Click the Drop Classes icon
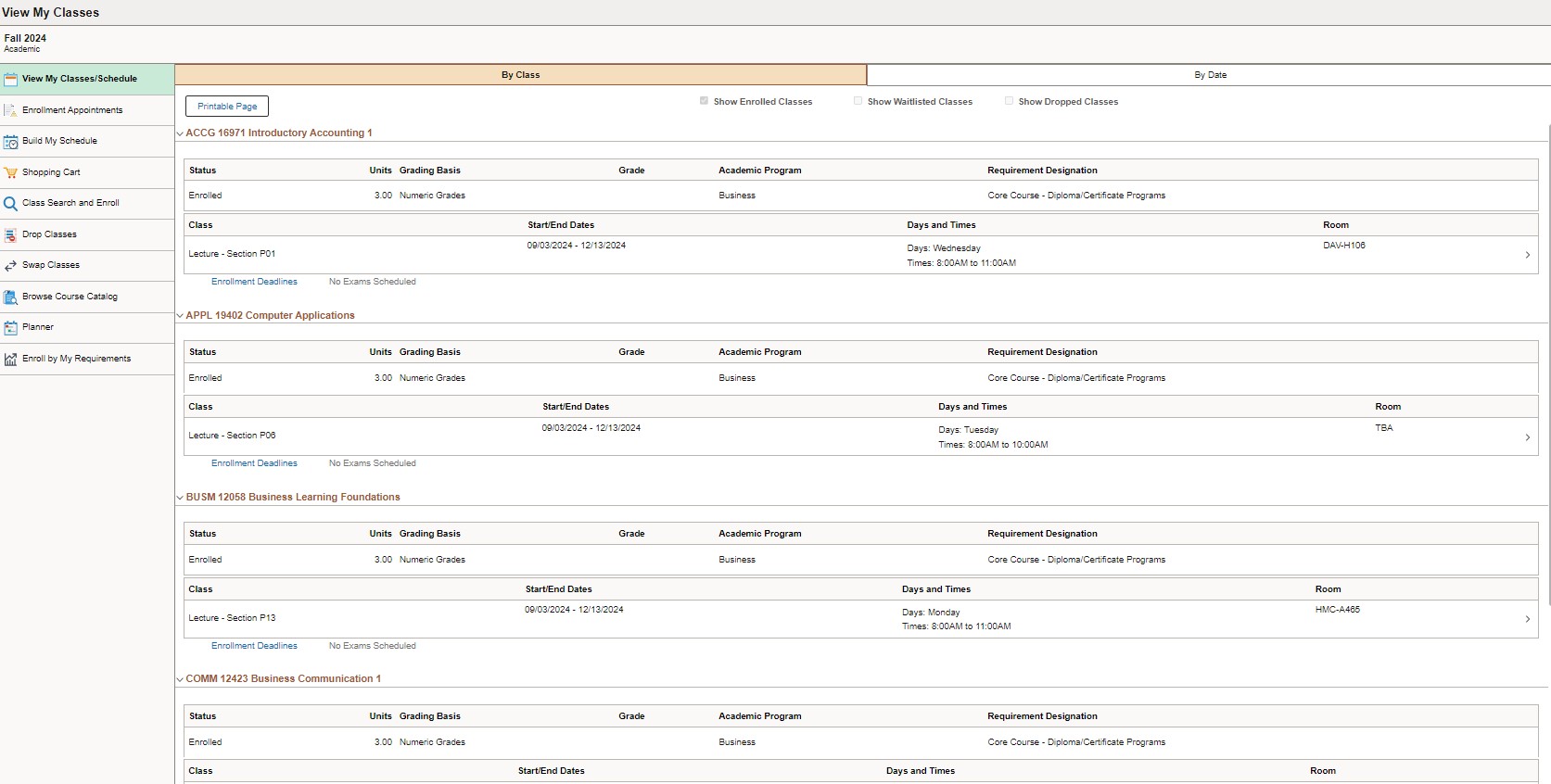This screenshot has width=1551, height=784. point(11,234)
